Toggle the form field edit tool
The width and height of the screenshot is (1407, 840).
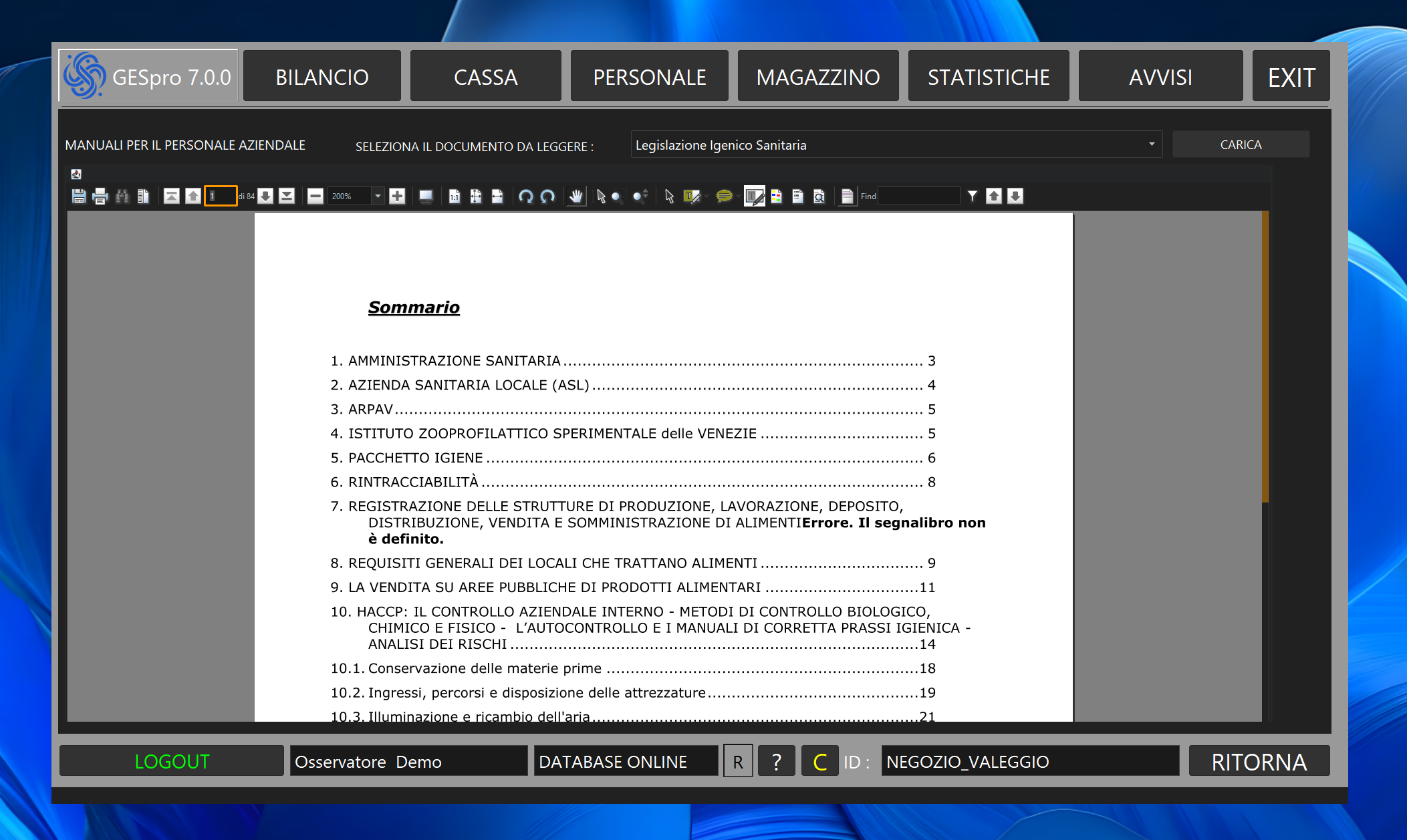(x=755, y=196)
